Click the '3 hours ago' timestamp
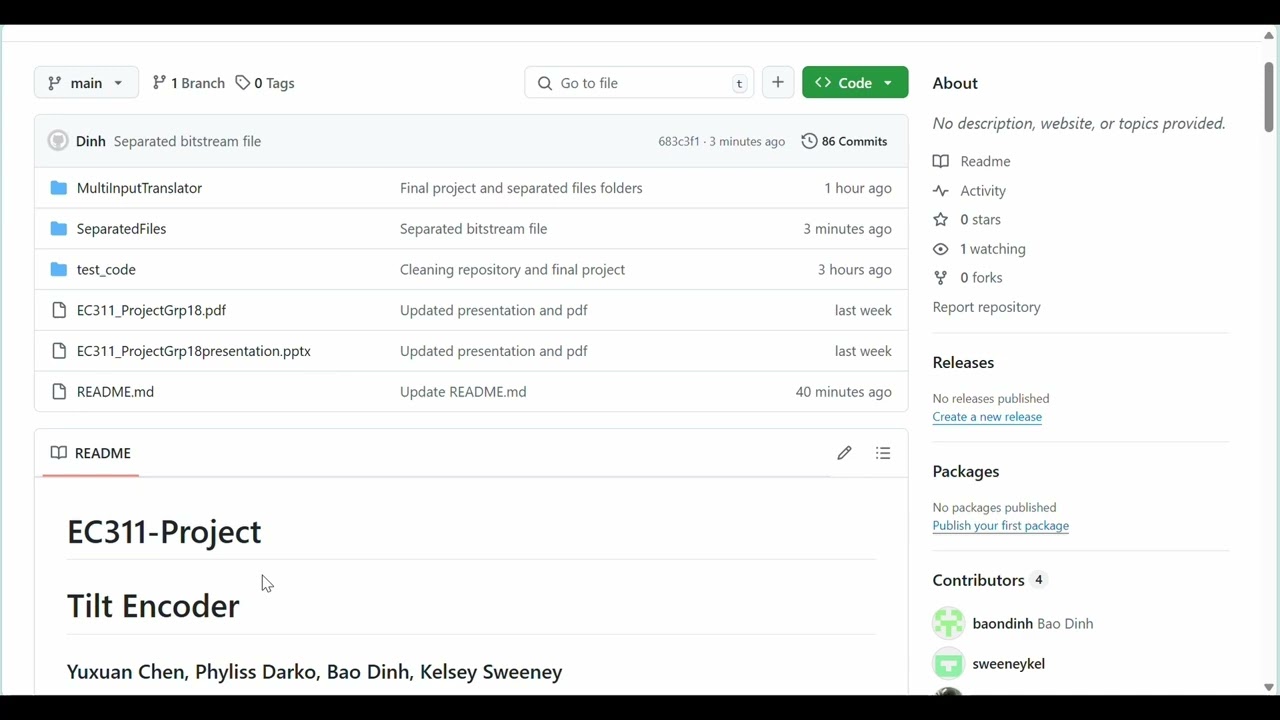This screenshot has width=1280, height=720. [x=855, y=270]
